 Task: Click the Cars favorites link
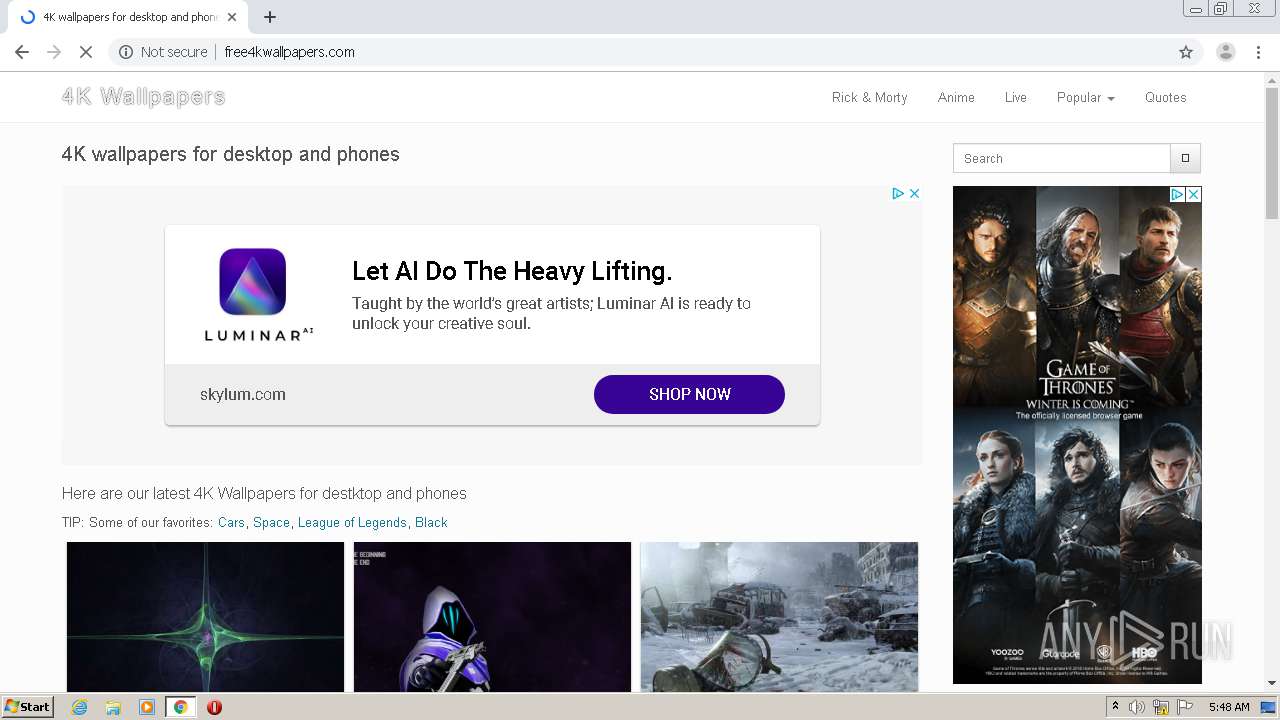[x=231, y=522]
